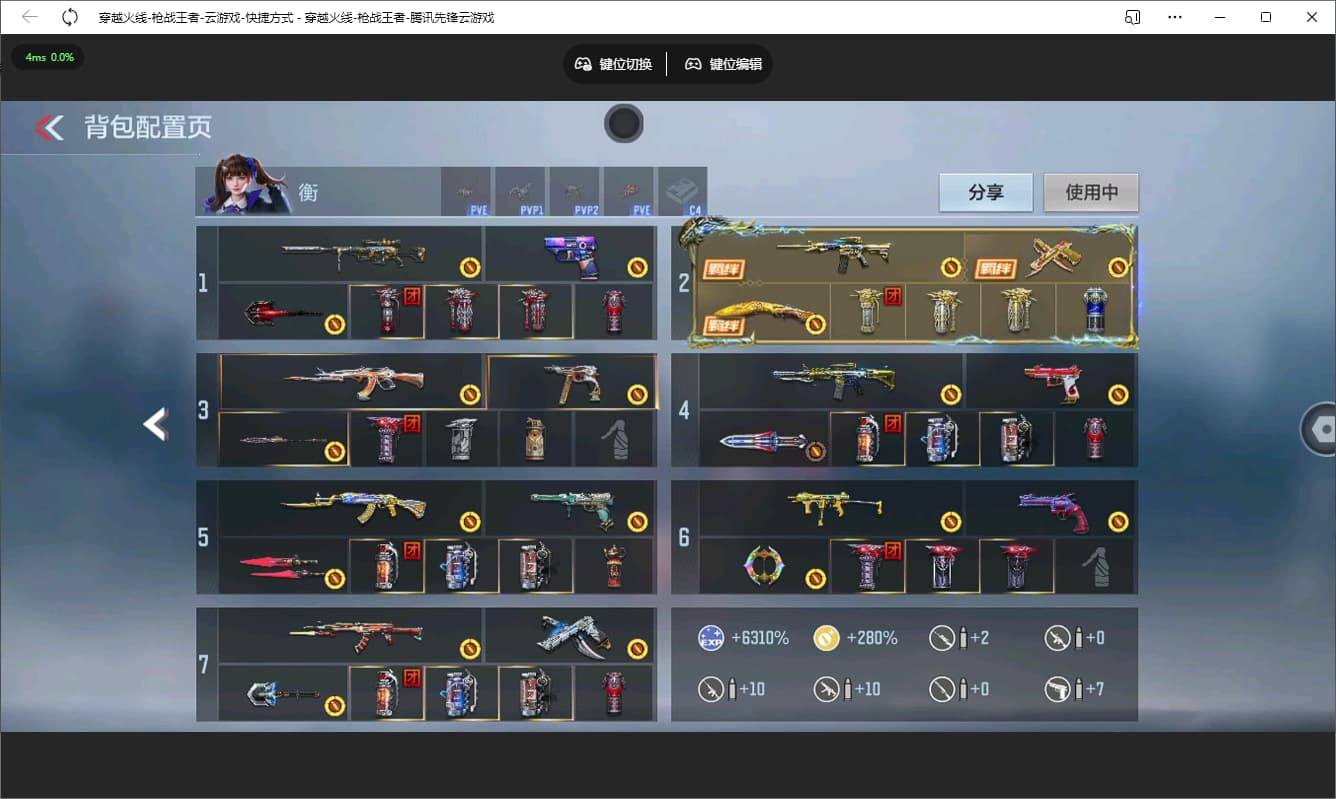The width and height of the screenshot is (1336, 799).
Task: Click the refresh icon in title bar
Action: tap(70, 17)
